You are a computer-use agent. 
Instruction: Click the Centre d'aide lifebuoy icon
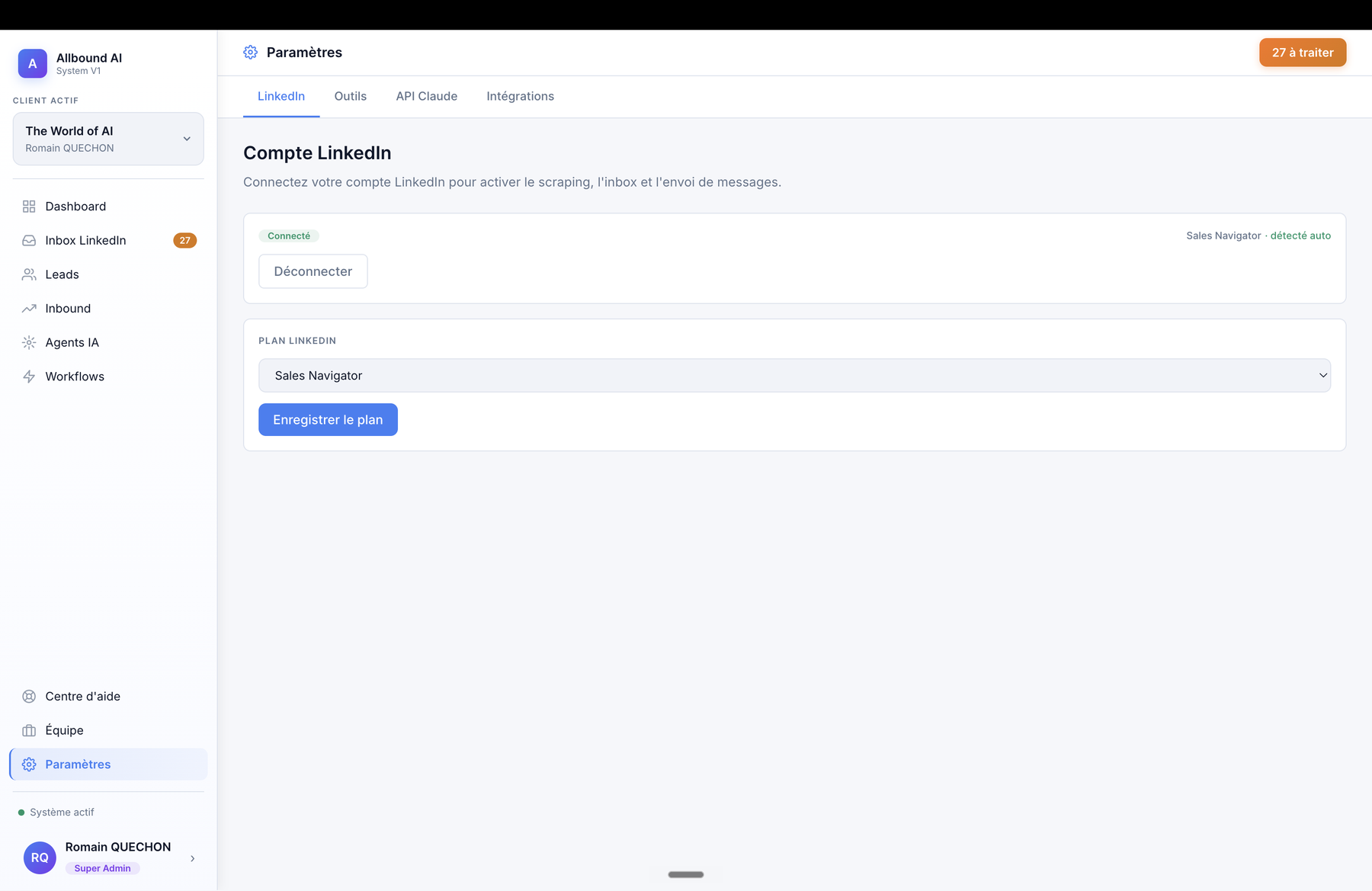pyautogui.click(x=29, y=696)
